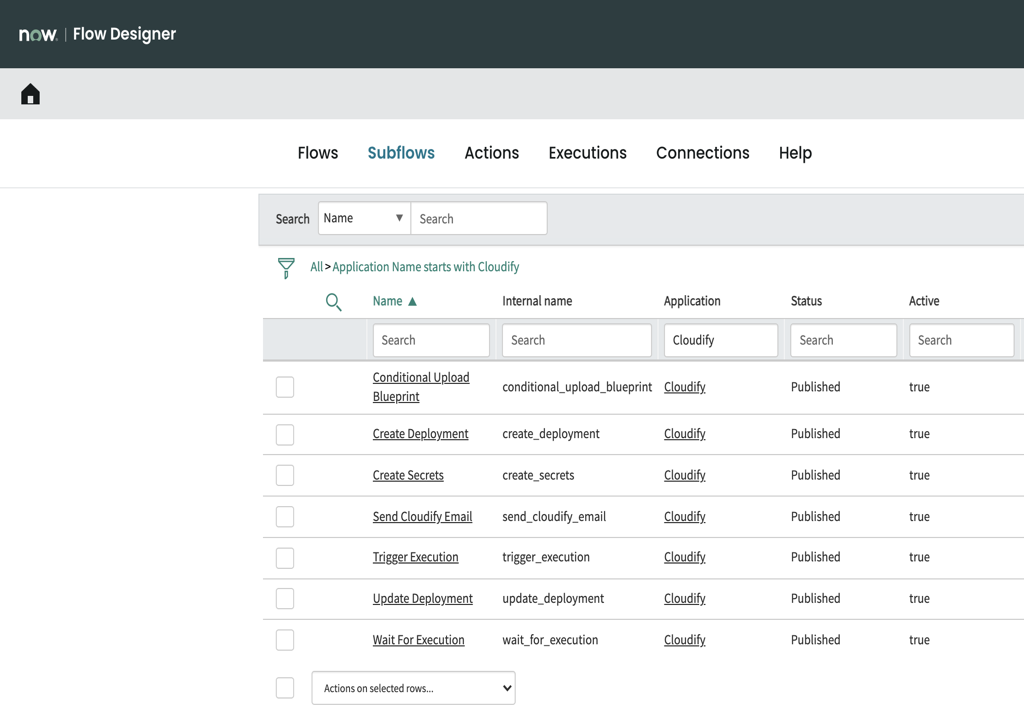Open Cloudify application link in Create Deployment row
Screen dimensions: 1024x720
point(684,434)
